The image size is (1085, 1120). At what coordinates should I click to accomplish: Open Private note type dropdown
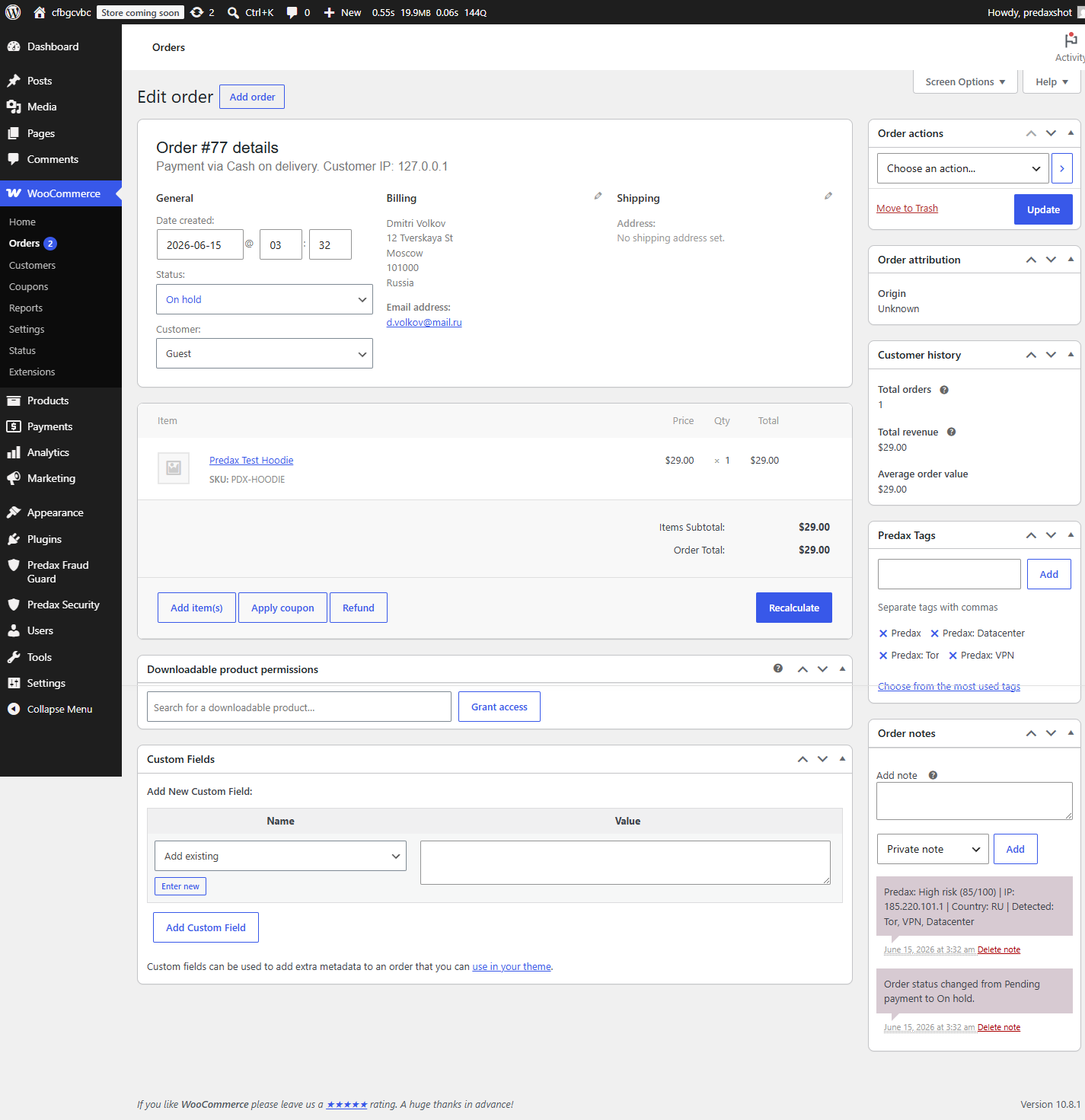coord(933,849)
